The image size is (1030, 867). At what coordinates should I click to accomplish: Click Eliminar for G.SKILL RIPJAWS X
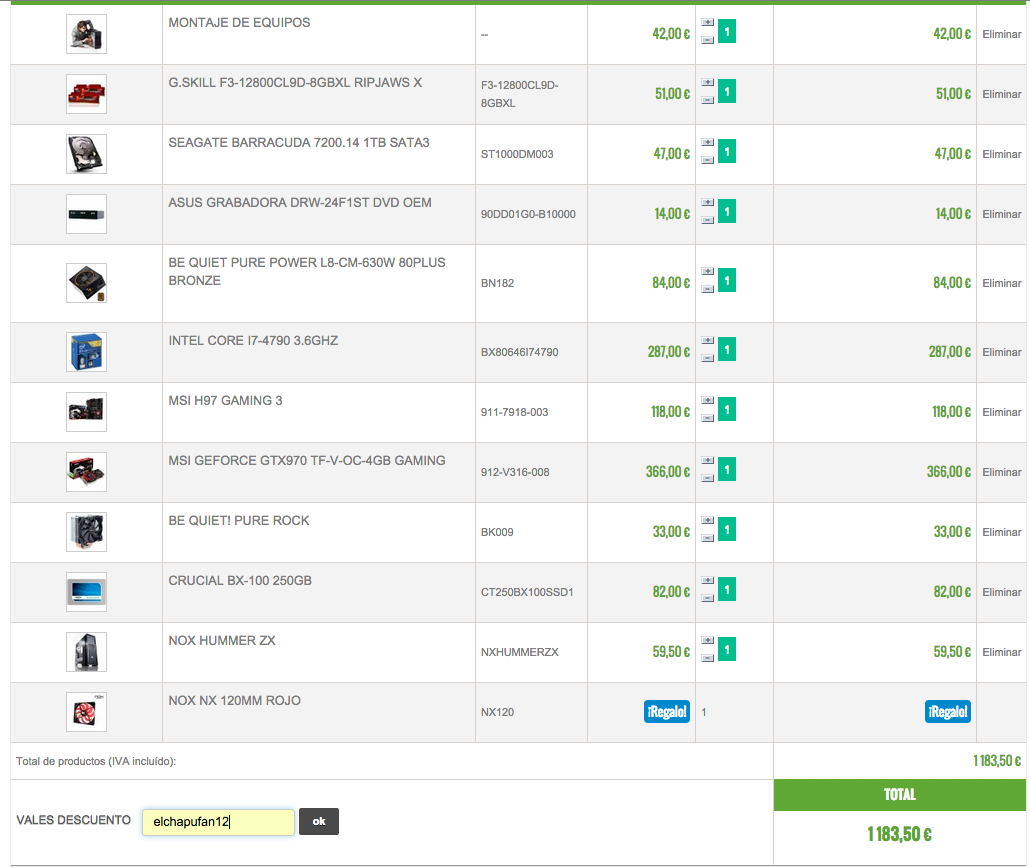point(1002,94)
